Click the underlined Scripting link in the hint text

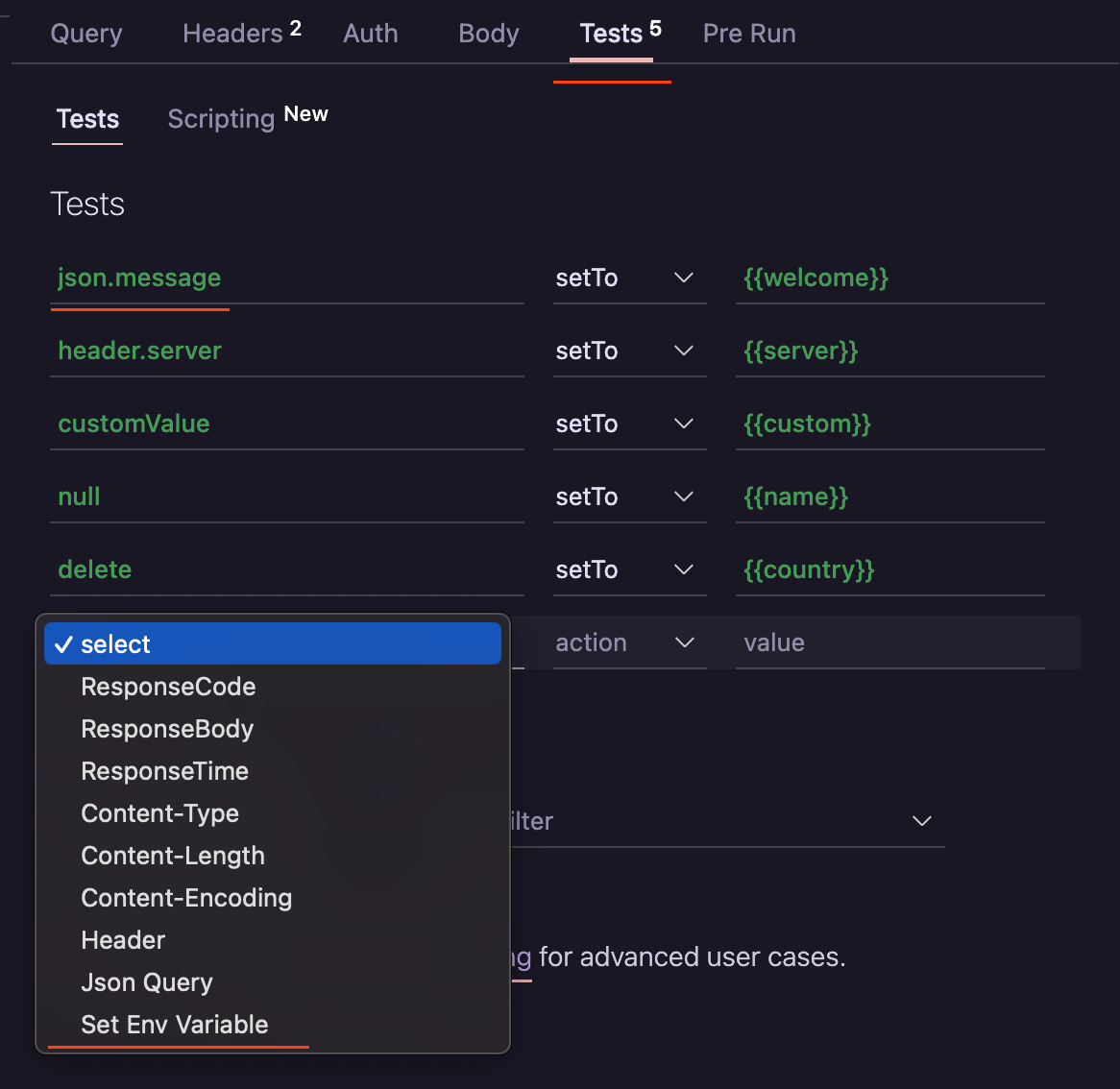click(x=519, y=956)
